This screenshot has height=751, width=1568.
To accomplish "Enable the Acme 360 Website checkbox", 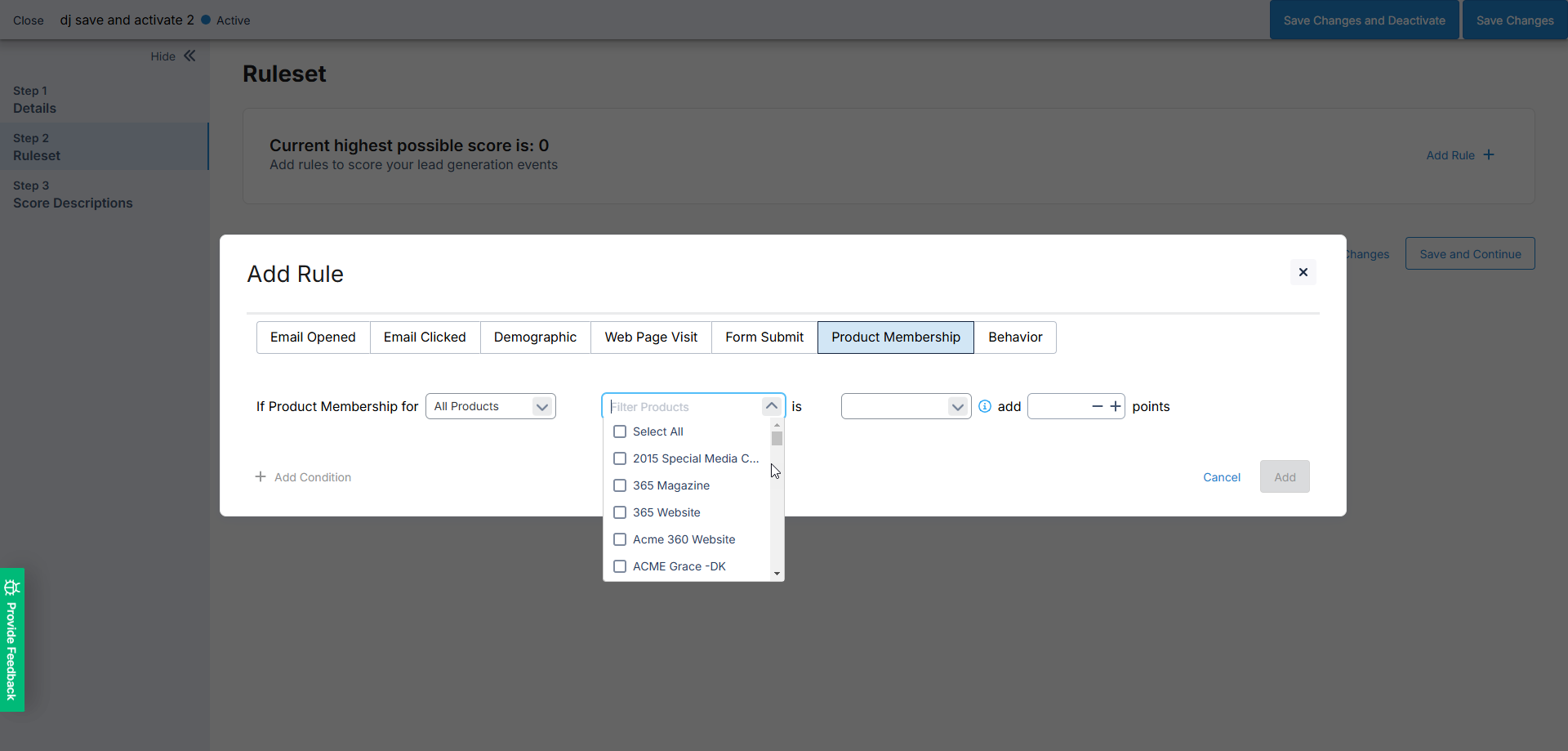I will (x=620, y=539).
